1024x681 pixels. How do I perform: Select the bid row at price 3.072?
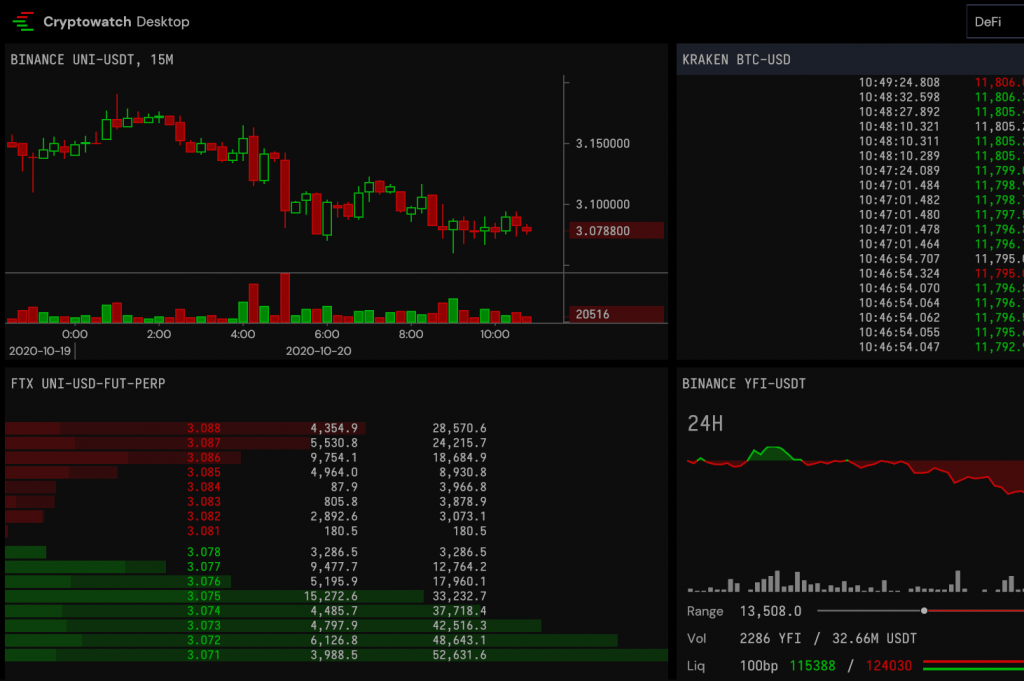pos(336,640)
